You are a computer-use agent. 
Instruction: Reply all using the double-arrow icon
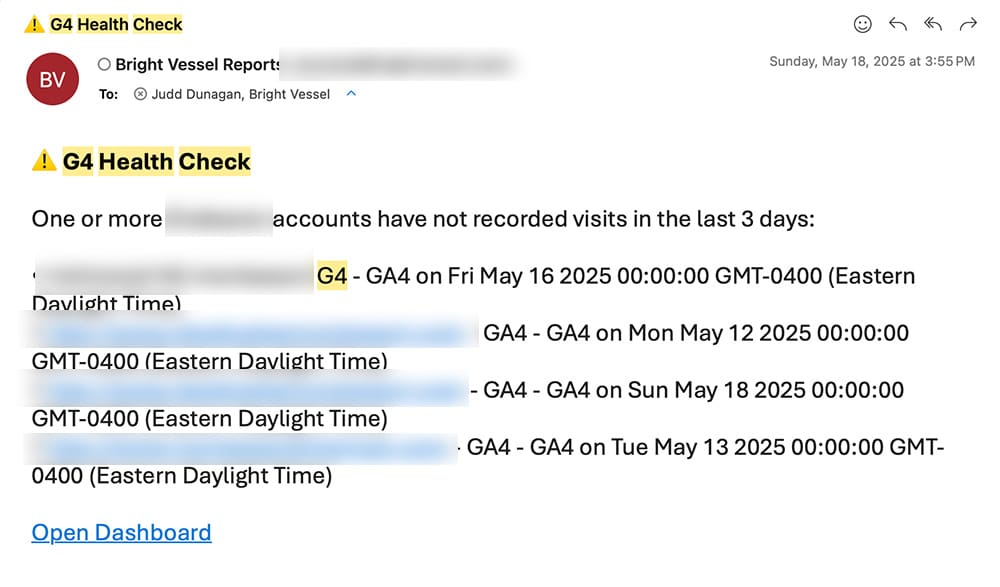click(932, 24)
